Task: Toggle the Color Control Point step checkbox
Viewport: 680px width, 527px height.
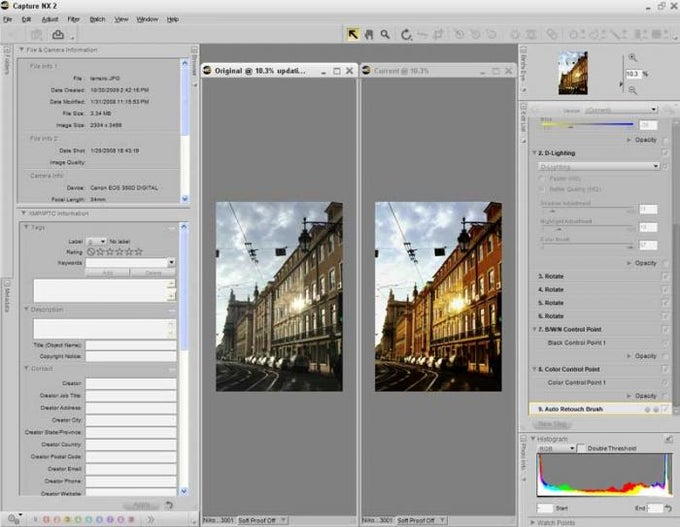Action: pos(665,369)
